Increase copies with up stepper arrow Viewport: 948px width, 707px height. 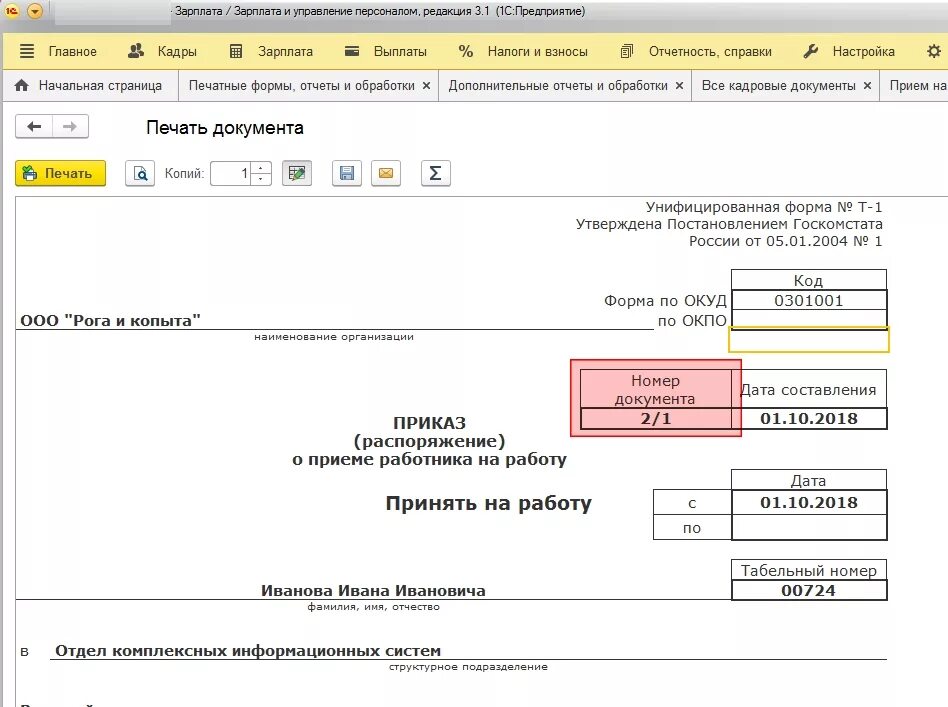click(x=261, y=168)
